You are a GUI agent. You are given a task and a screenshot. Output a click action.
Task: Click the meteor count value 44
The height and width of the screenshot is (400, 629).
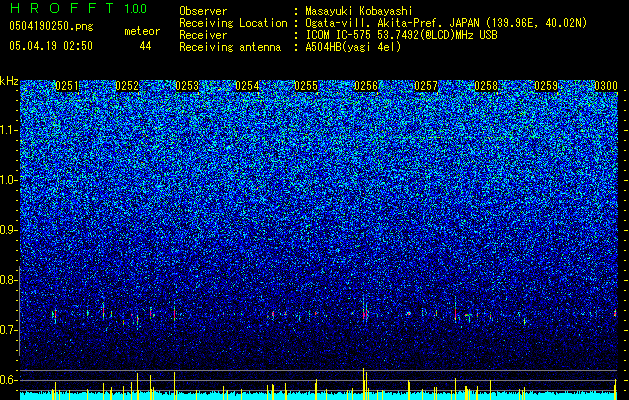[x=145, y=46]
